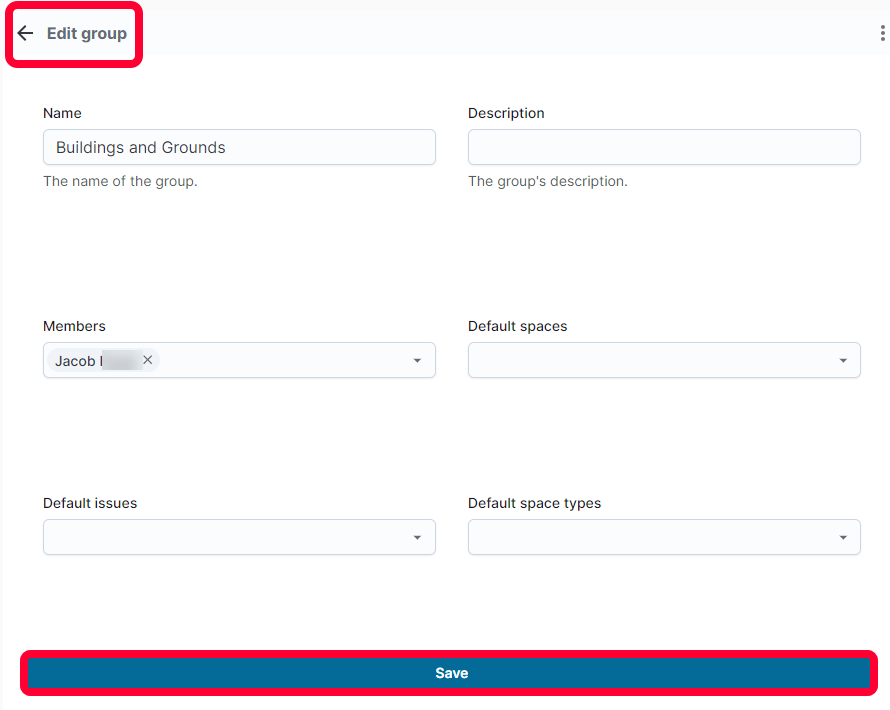Click the helper text 'The name of the group.'
The height and width of the screenshot is (710, 890).
(x=120, y=181)
